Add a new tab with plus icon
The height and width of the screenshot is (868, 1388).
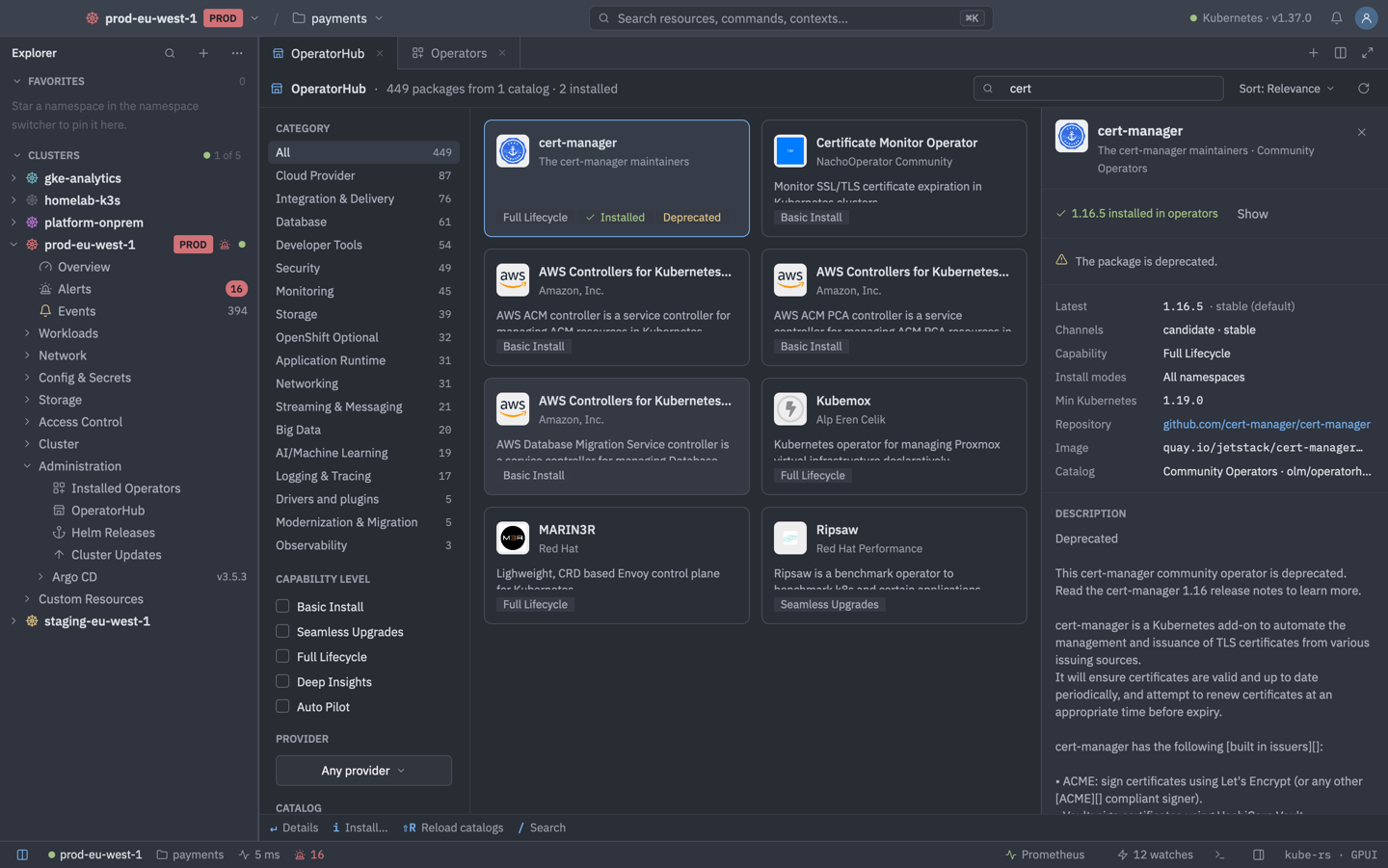1313,53
